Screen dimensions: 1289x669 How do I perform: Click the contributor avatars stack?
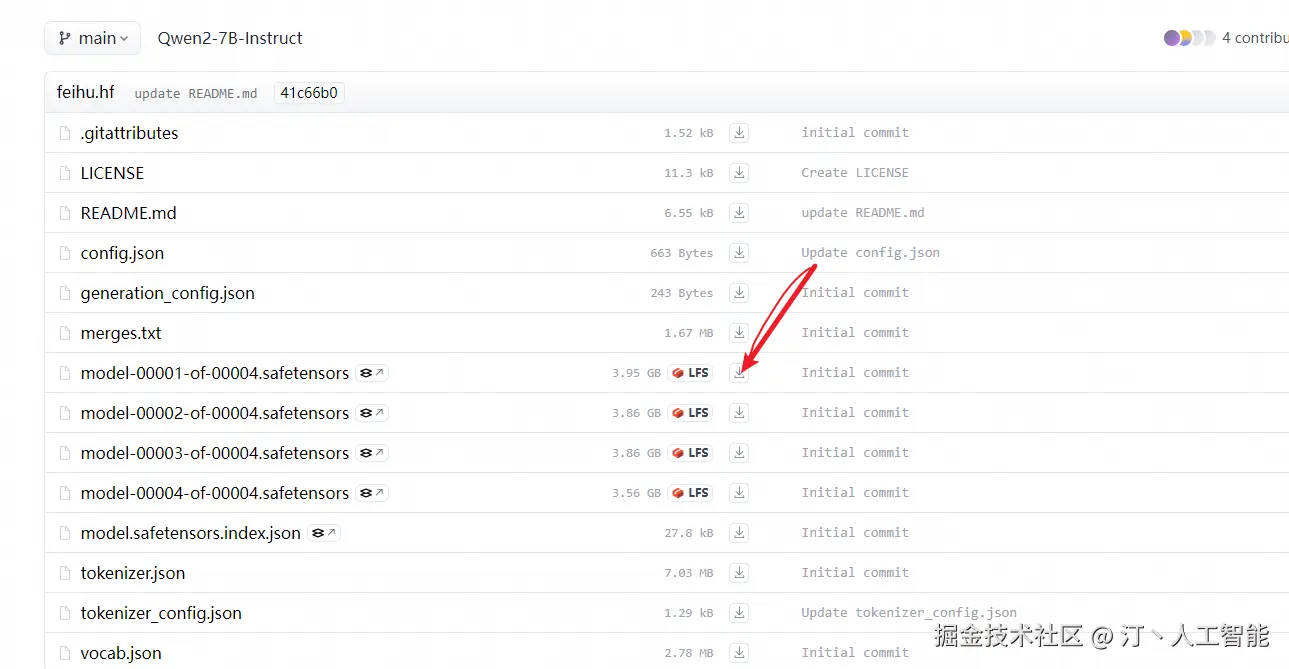[1190, 38]
